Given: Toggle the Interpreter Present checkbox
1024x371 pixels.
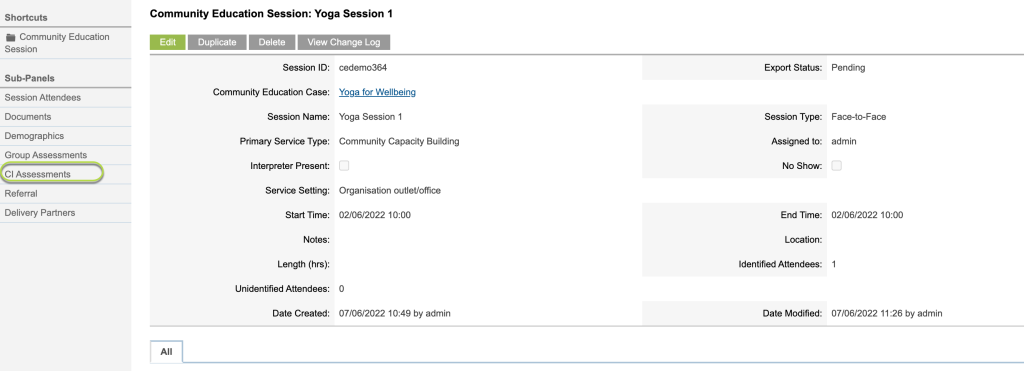Looking at the screenshot, I should [344, 166].
